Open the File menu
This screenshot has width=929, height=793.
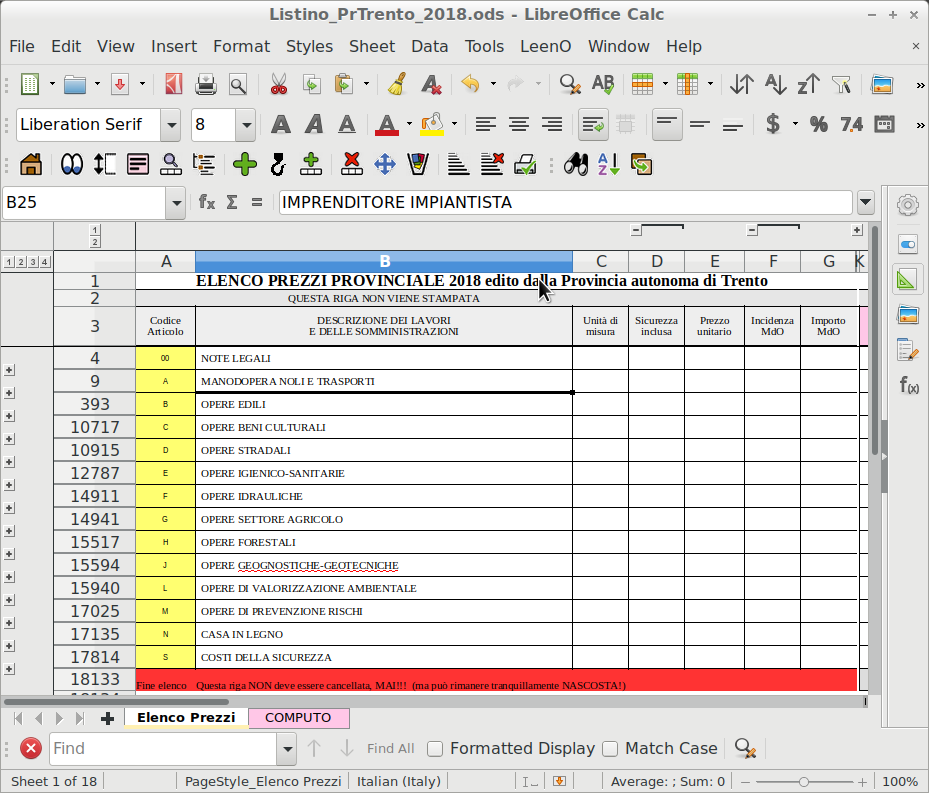22,46
